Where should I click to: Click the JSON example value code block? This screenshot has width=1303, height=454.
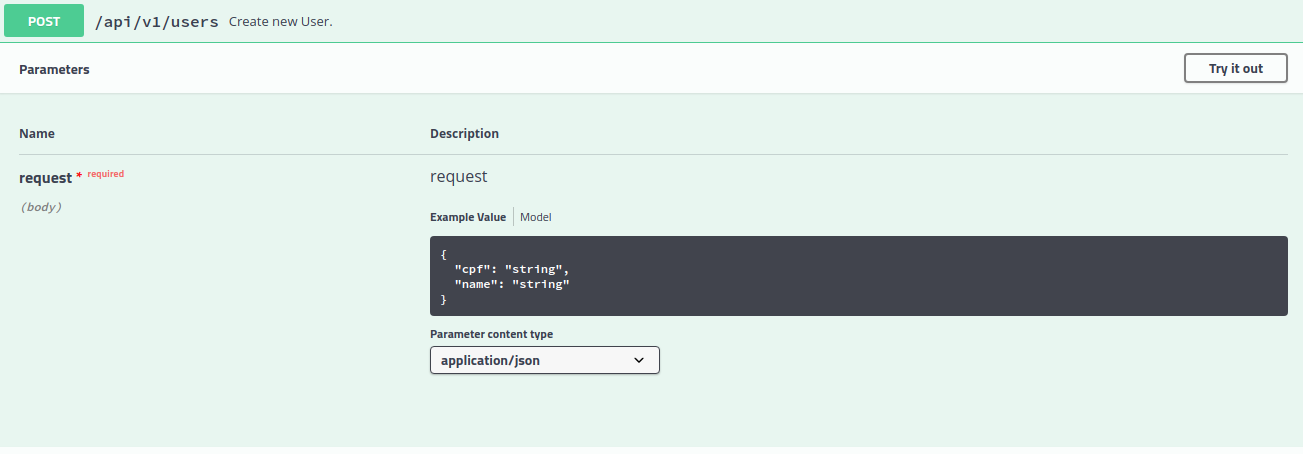point(858,276)
